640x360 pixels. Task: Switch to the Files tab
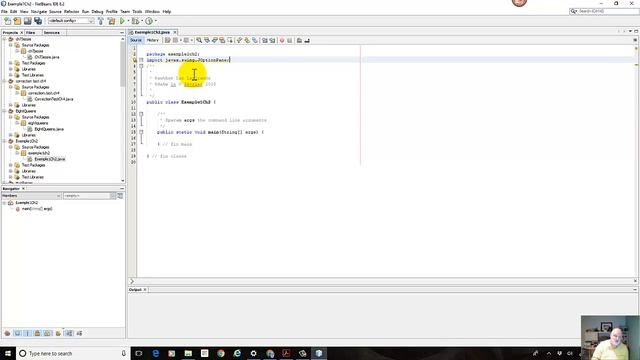31,32
